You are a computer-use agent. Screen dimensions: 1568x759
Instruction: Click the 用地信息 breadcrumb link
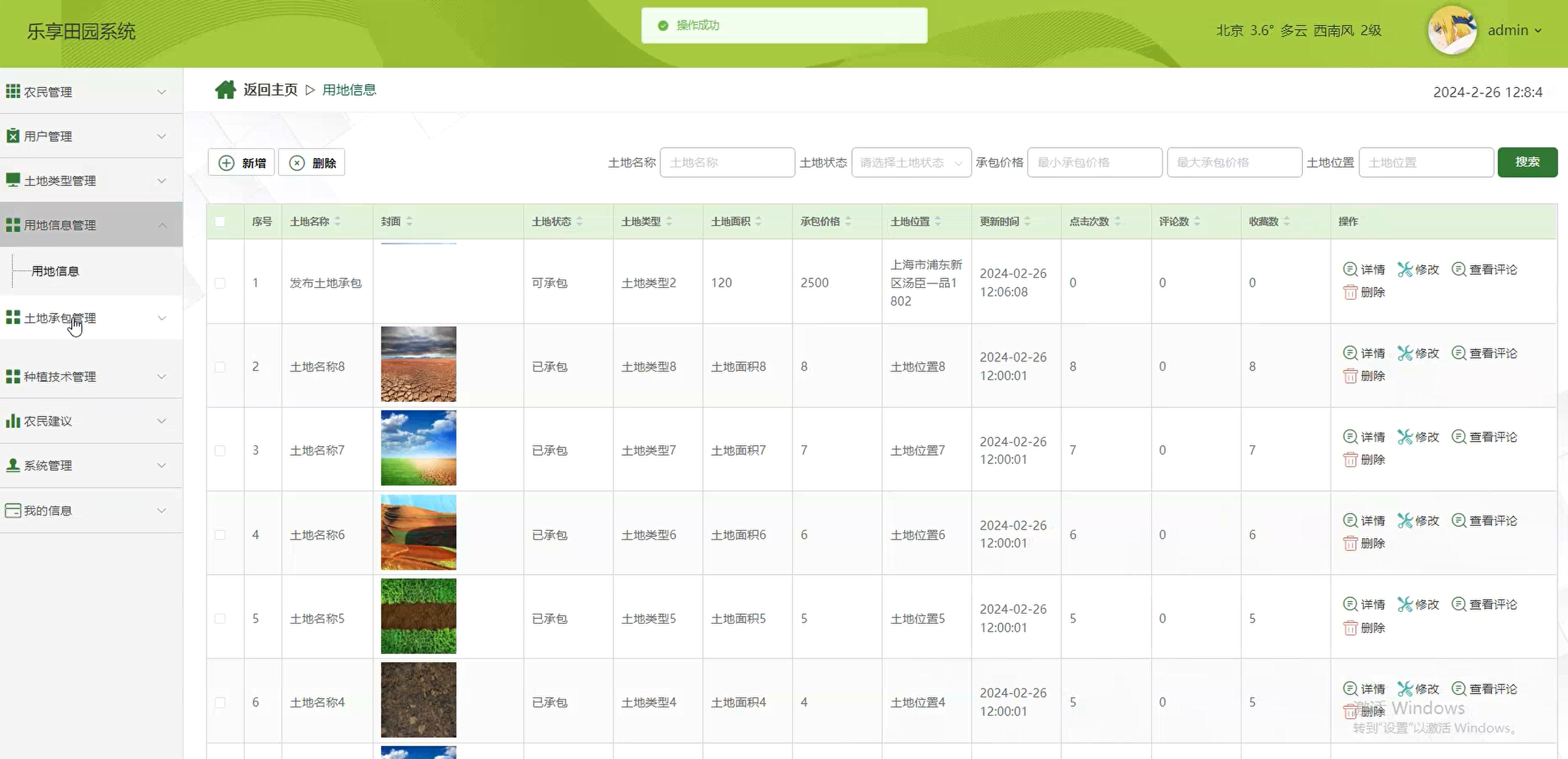point(349,90)
